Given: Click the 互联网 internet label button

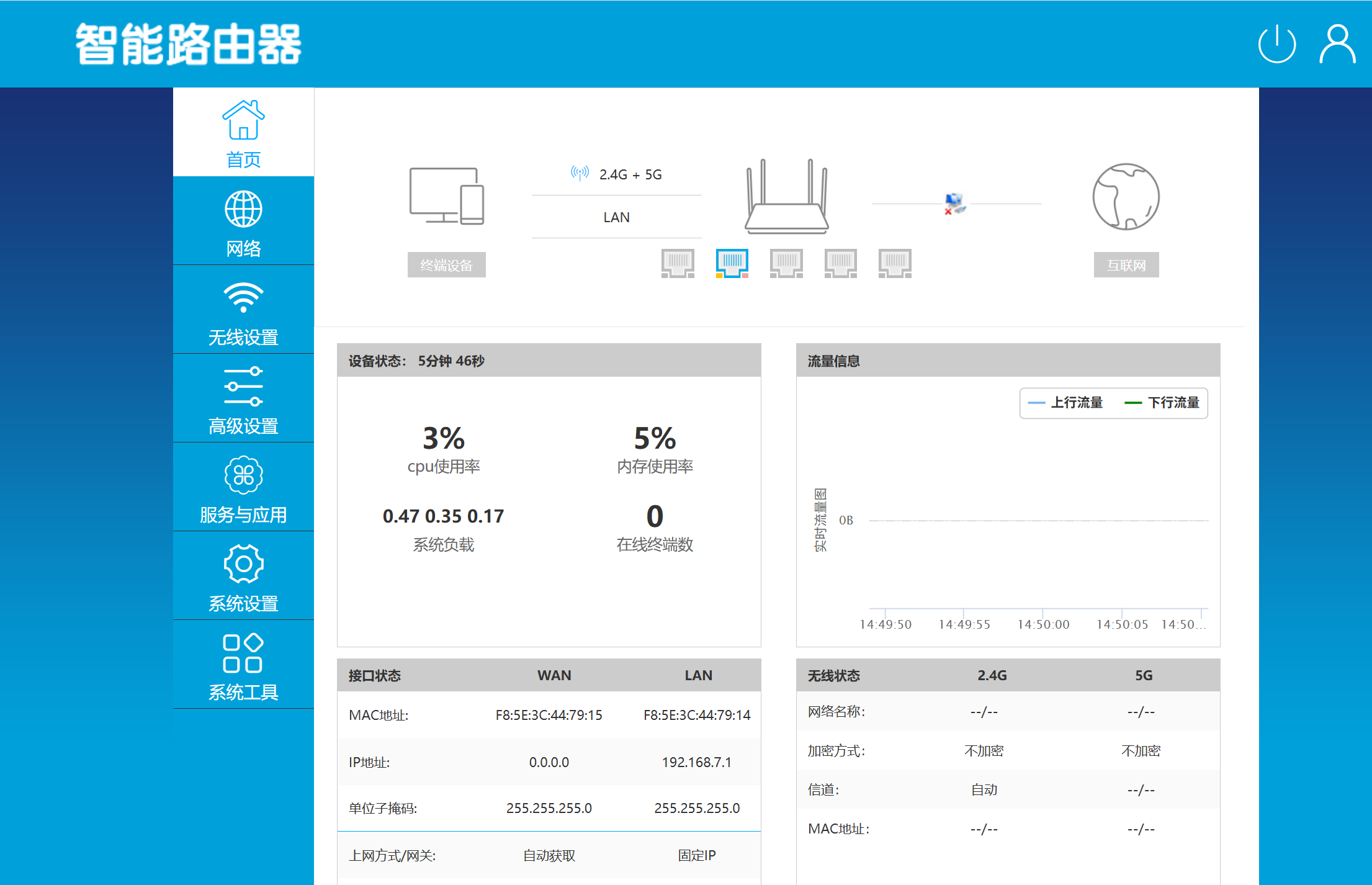Looking at the screenshot, I should (x=1126, y=264).
